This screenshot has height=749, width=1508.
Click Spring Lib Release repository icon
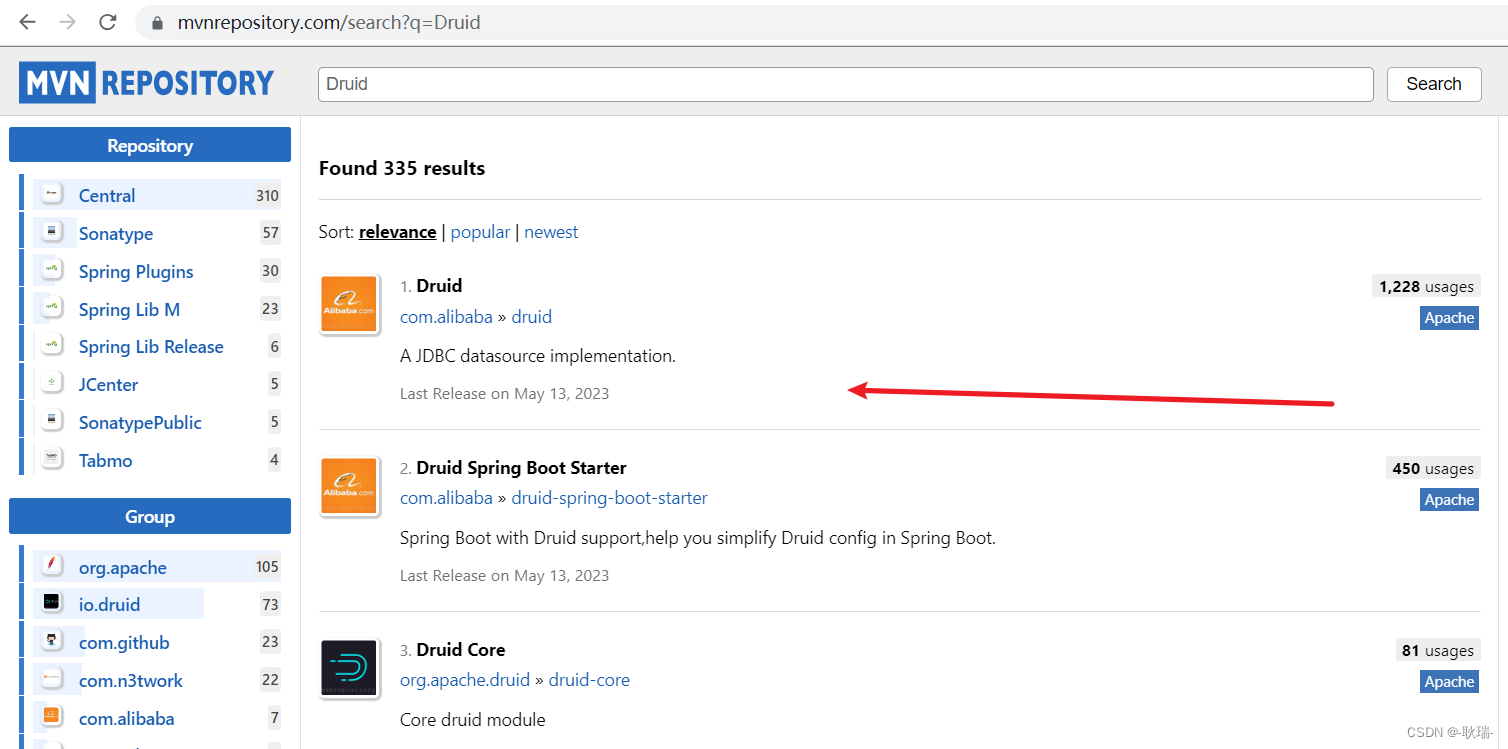[x=52, y=346]
